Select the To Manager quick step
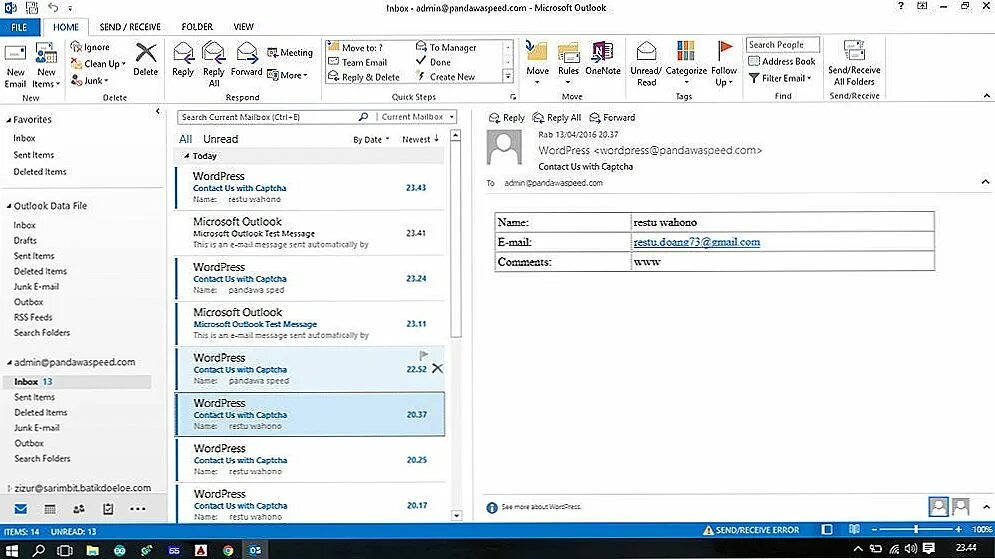 (x=446, y=48)
